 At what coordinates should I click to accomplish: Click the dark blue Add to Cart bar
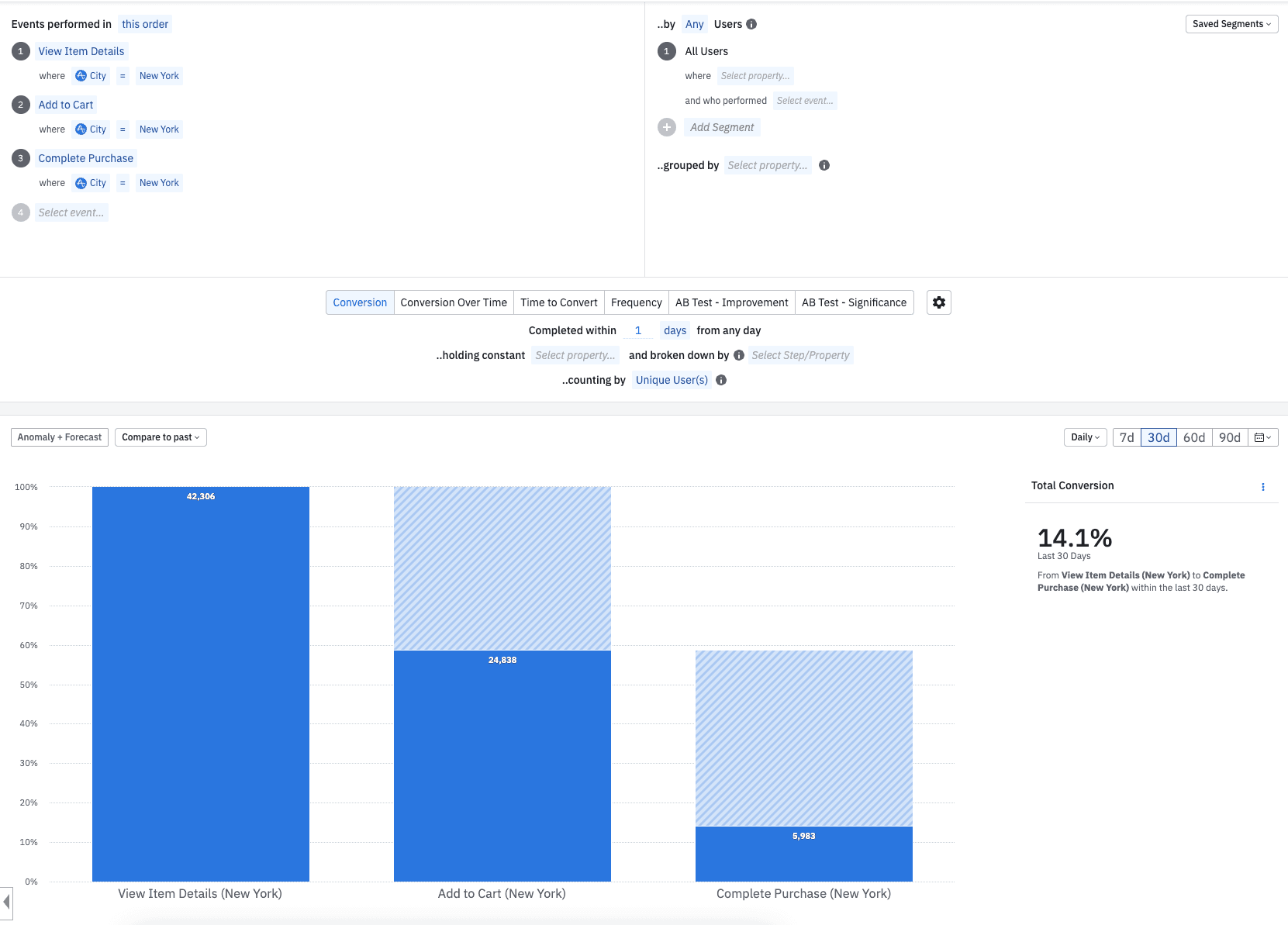[502, 768]
